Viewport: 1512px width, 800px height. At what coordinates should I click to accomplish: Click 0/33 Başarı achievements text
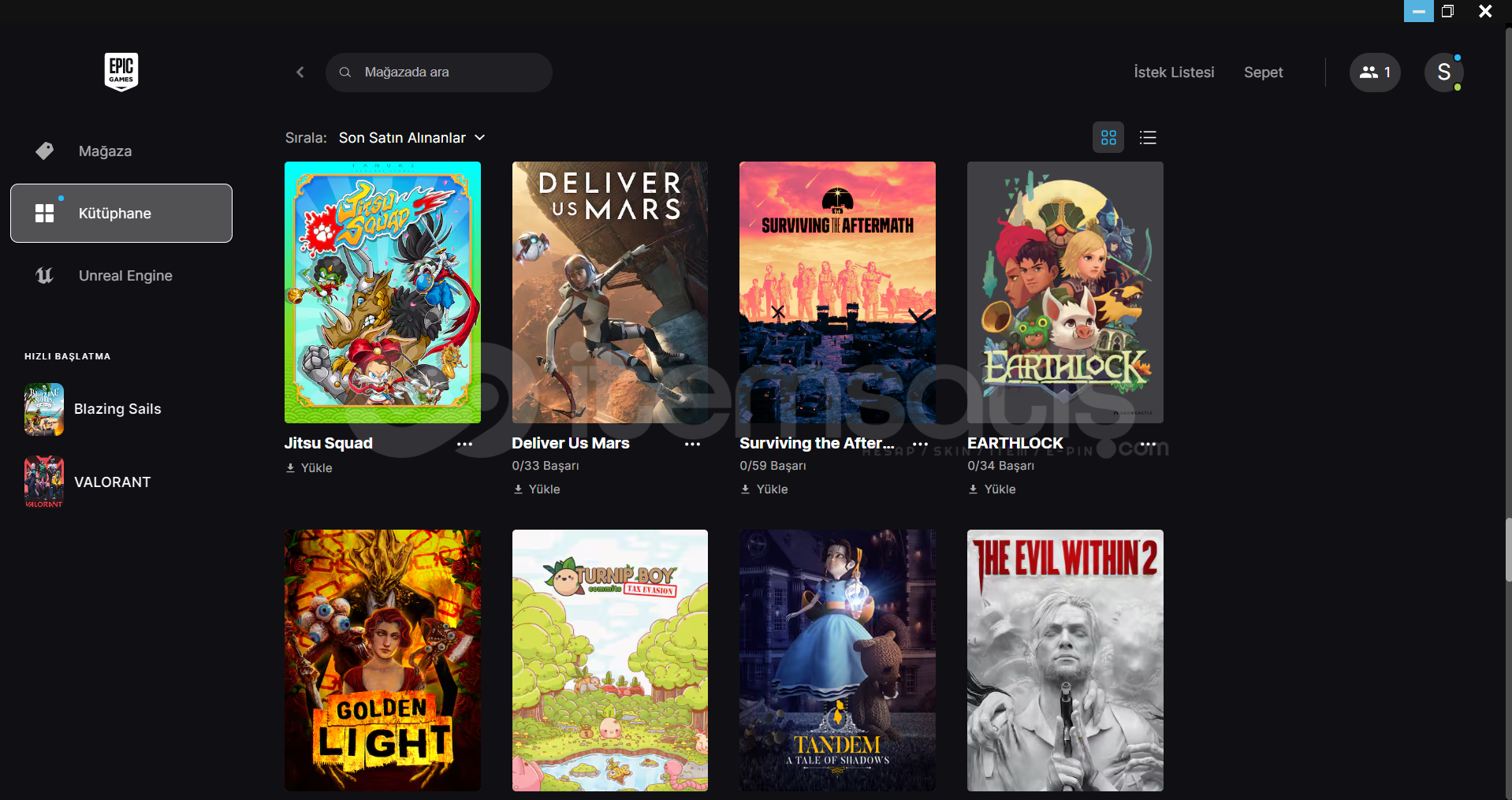point(546,466)
